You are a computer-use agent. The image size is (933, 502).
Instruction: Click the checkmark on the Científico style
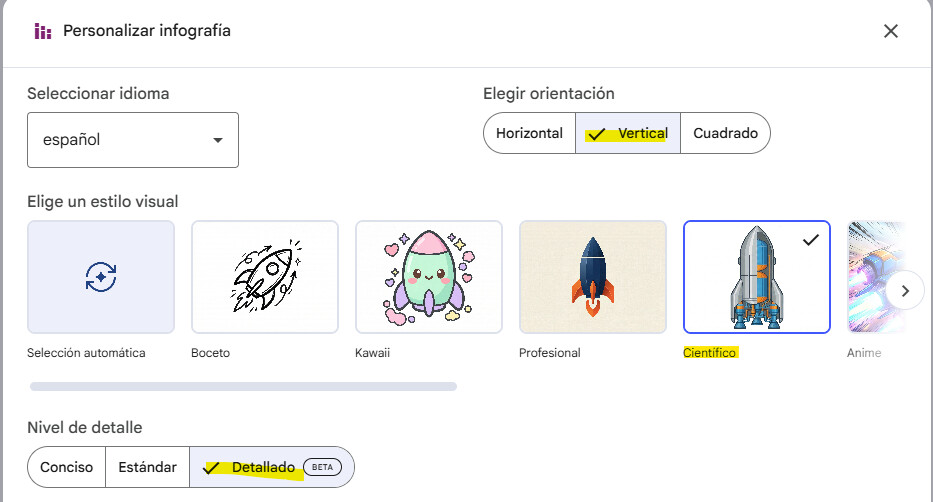pos(811,239)
